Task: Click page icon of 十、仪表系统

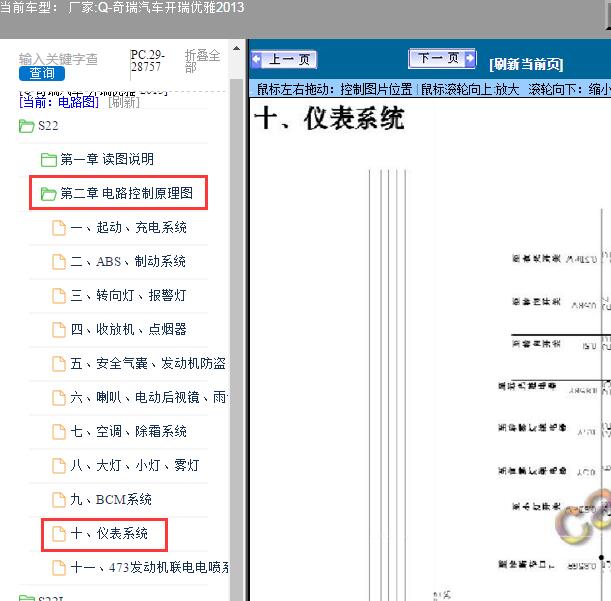Action: click(59, 534)
